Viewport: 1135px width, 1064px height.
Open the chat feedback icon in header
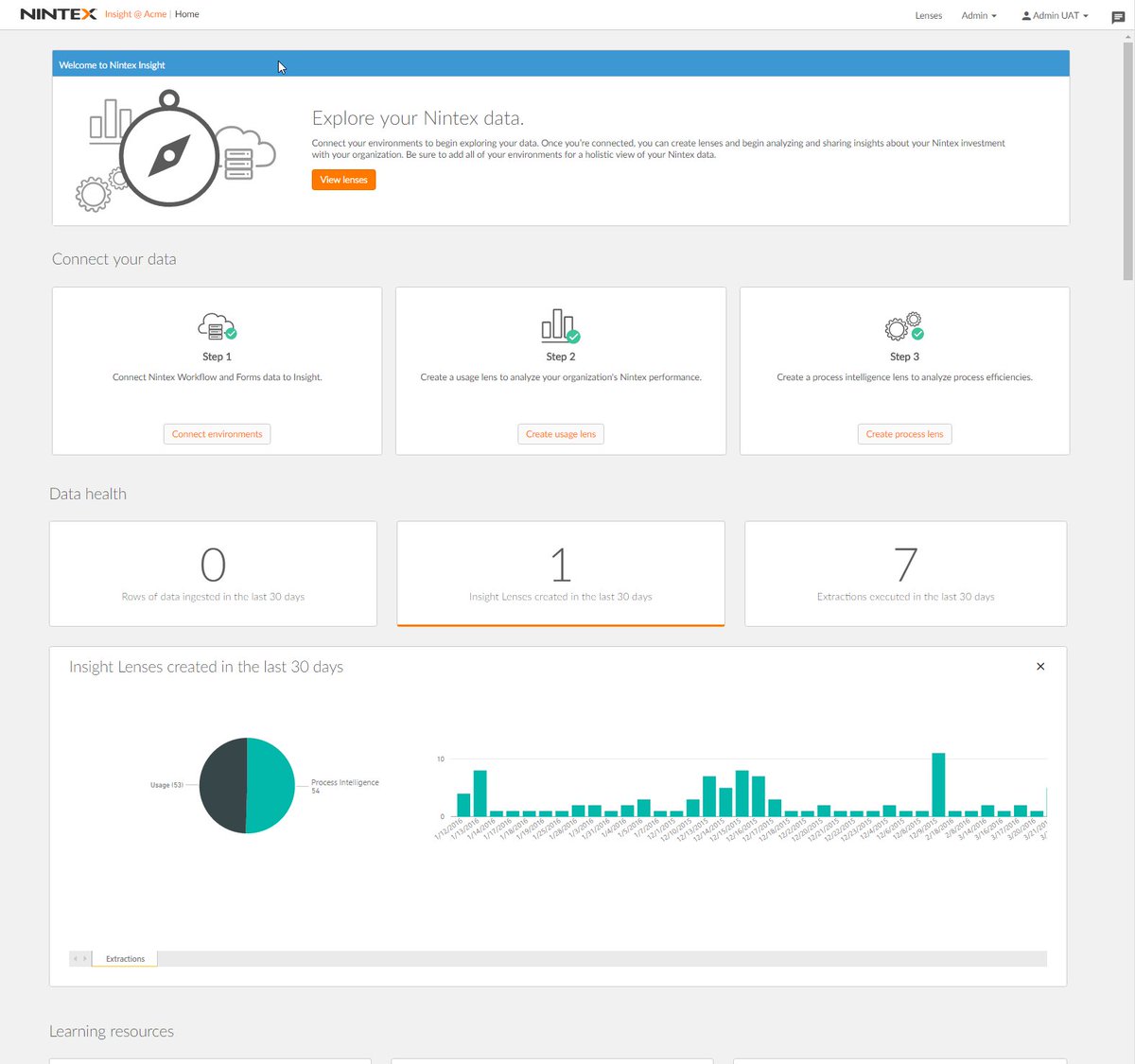coord(1118,17)
